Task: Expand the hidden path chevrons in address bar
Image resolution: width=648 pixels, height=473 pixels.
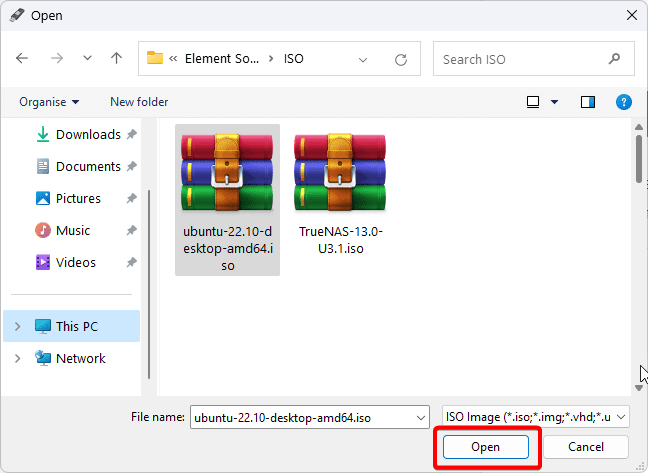Action: [x=173, y=59]
